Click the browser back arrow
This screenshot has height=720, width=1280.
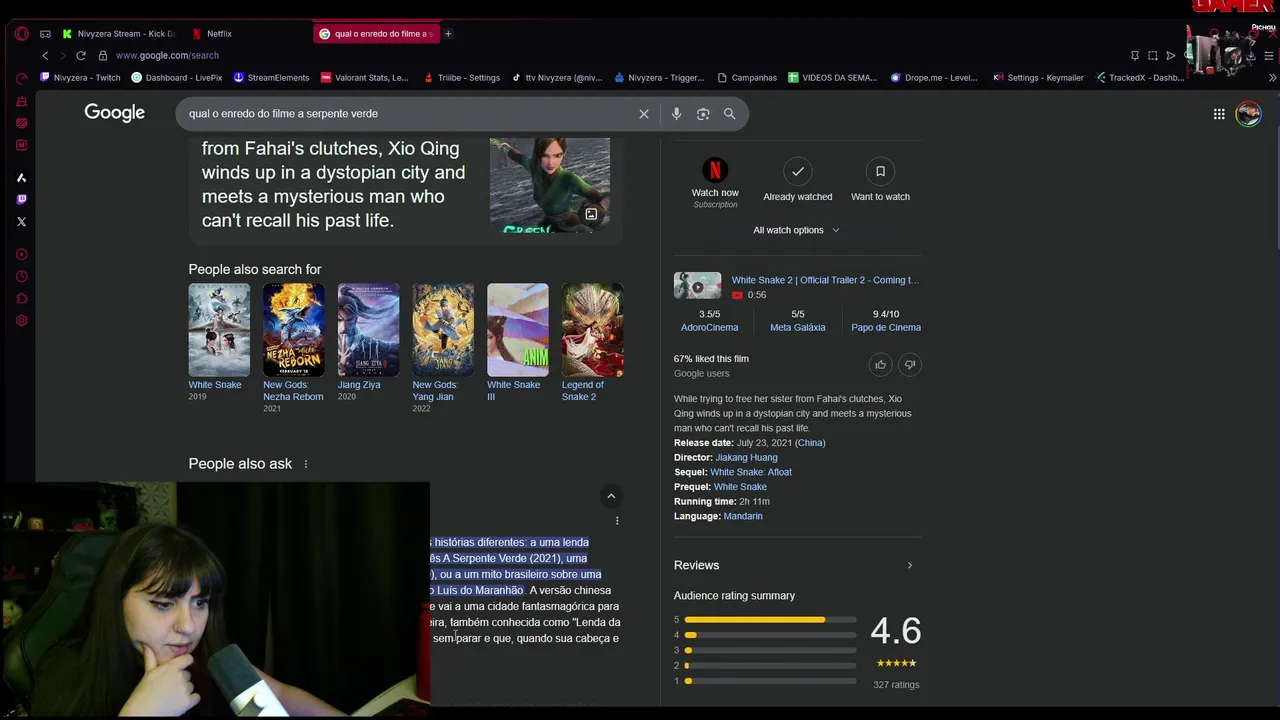pos(45,56)
